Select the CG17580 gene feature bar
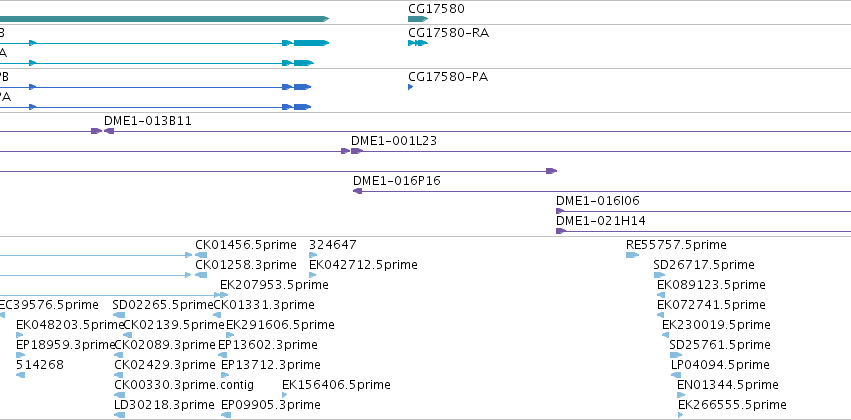The width and height of the screenshot is (851, 420). [x=417, y=19]
